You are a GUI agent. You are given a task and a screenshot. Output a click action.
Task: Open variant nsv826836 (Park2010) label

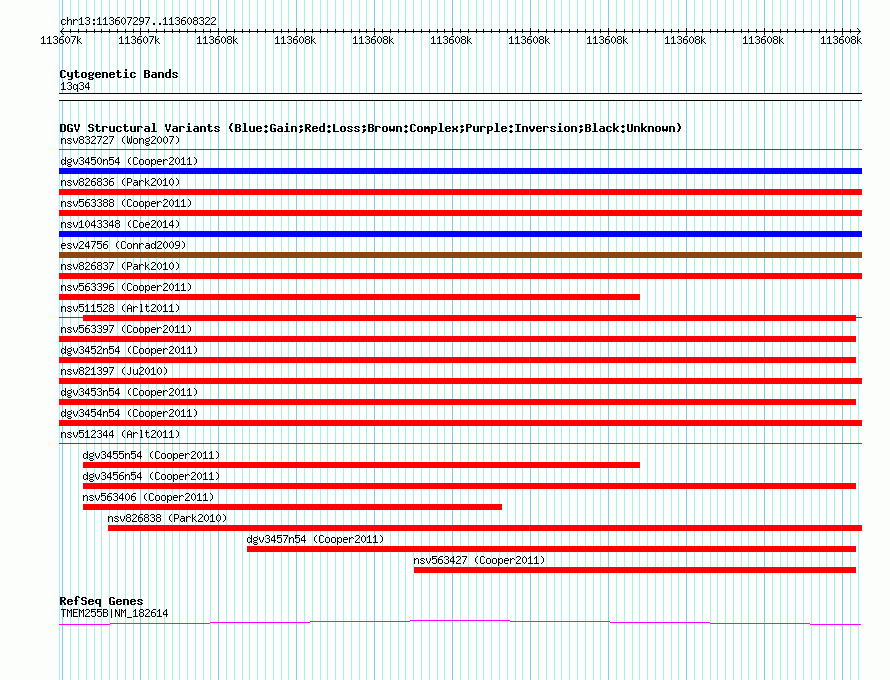click(x=120, y=182)
